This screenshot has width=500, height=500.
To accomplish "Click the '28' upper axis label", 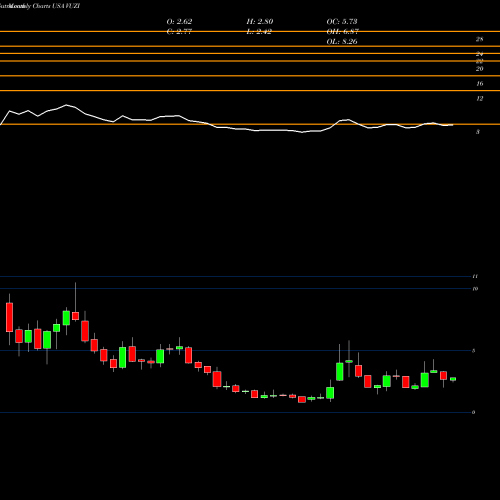I will click(x=479, y=39).
